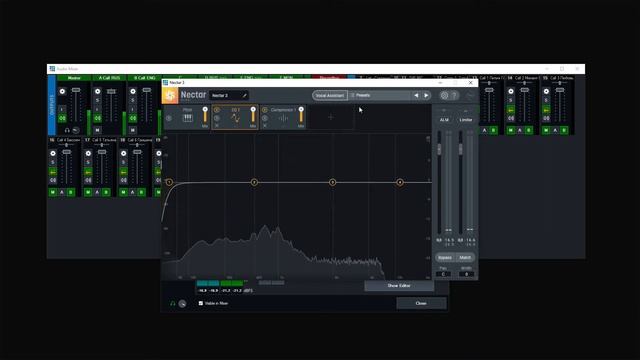Click the Pan value field in Nectar

[443, 274]
